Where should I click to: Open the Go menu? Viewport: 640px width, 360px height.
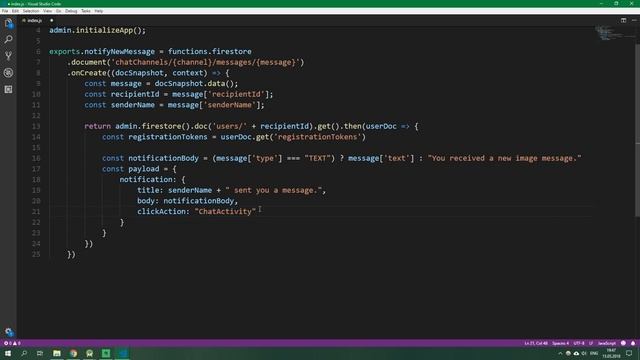tap(58, 11)
